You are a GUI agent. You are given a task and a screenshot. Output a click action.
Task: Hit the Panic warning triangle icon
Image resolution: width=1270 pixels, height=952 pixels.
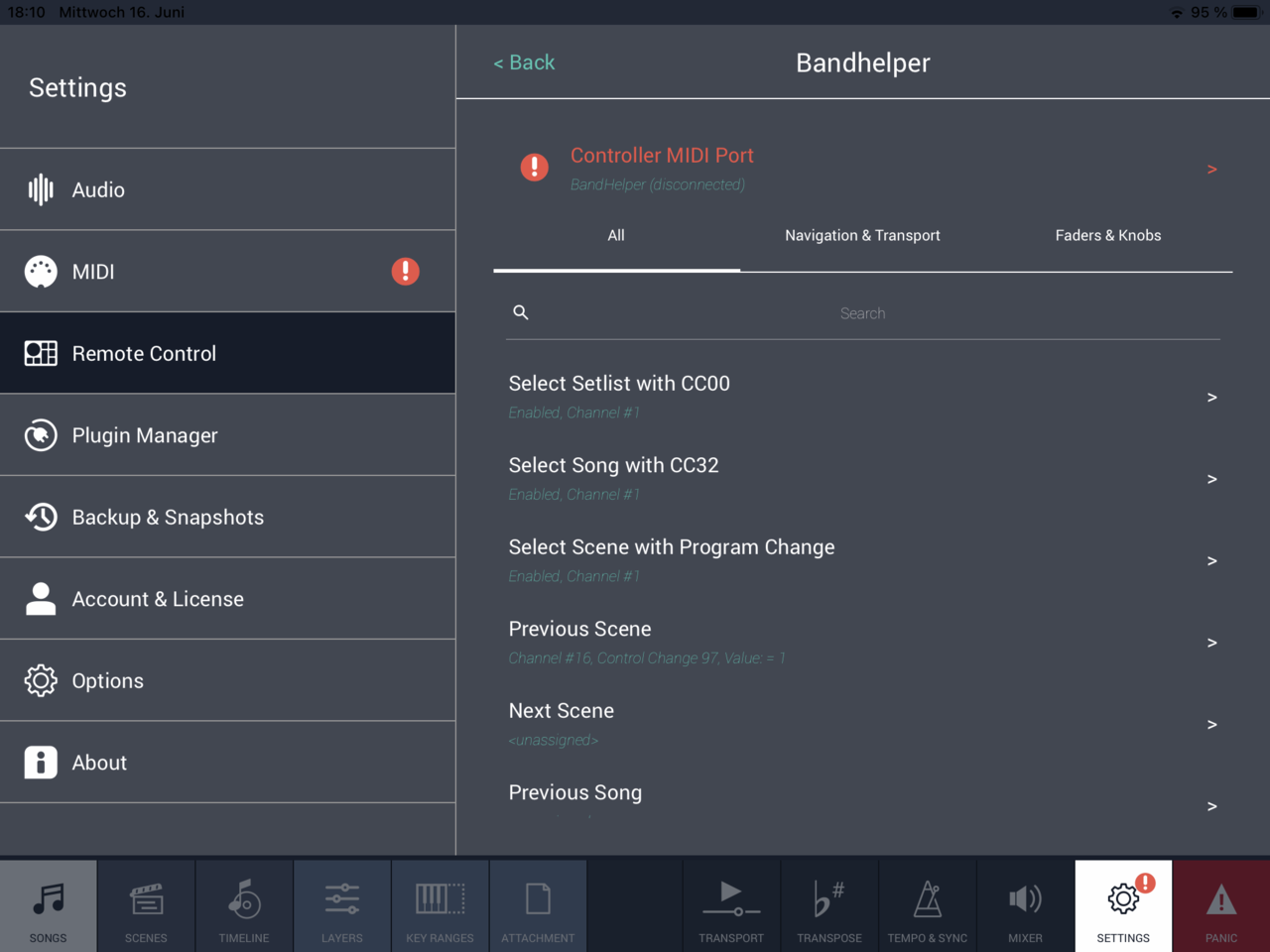[1221, 900]
